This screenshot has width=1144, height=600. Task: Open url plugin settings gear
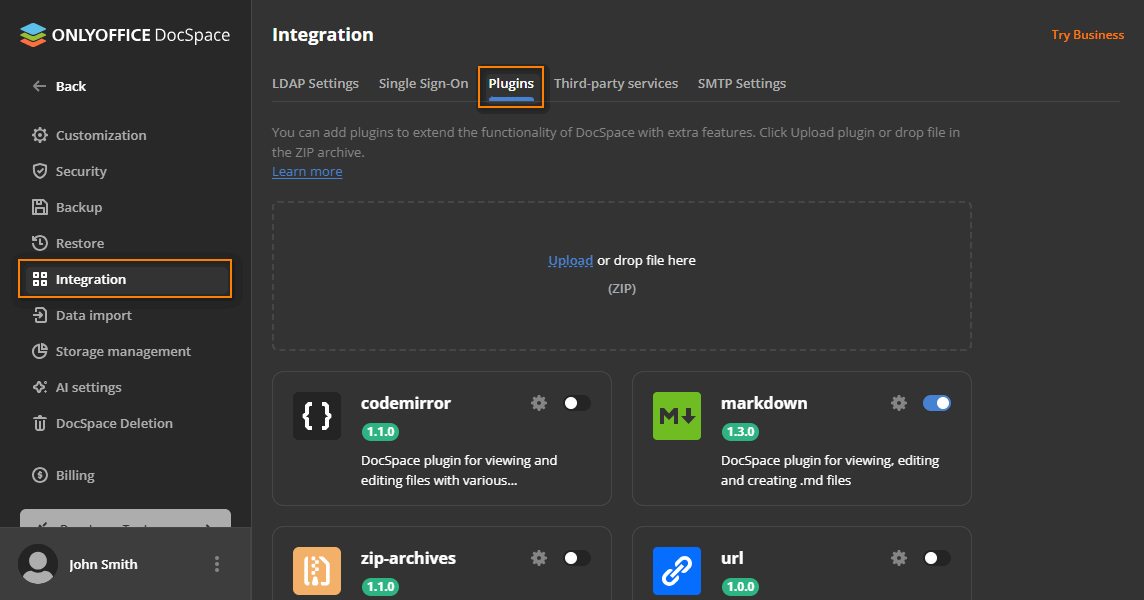(899, 558)
